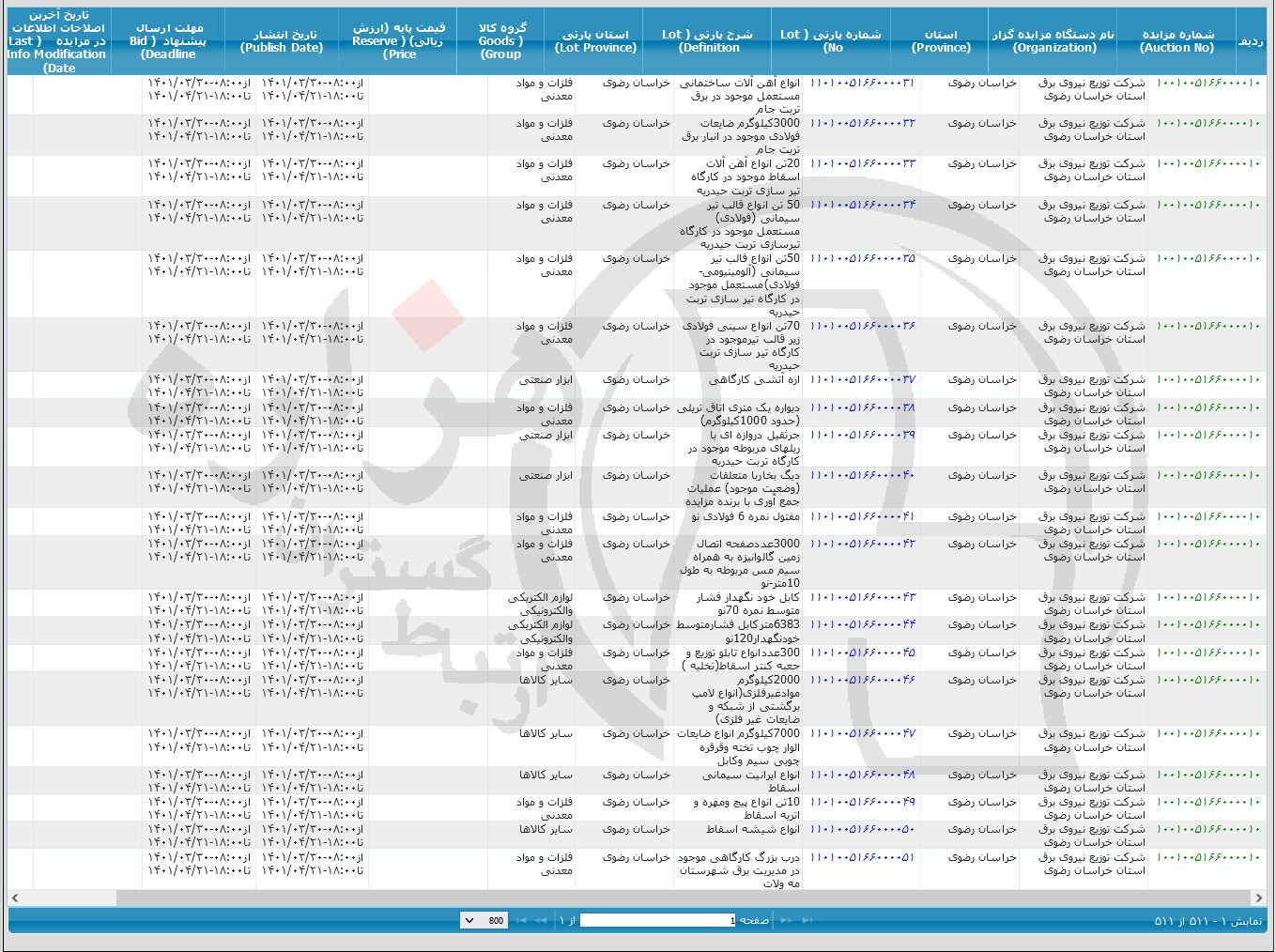Sort by the Auction No column header
1276x952 pixels.
coord(1176,41)
